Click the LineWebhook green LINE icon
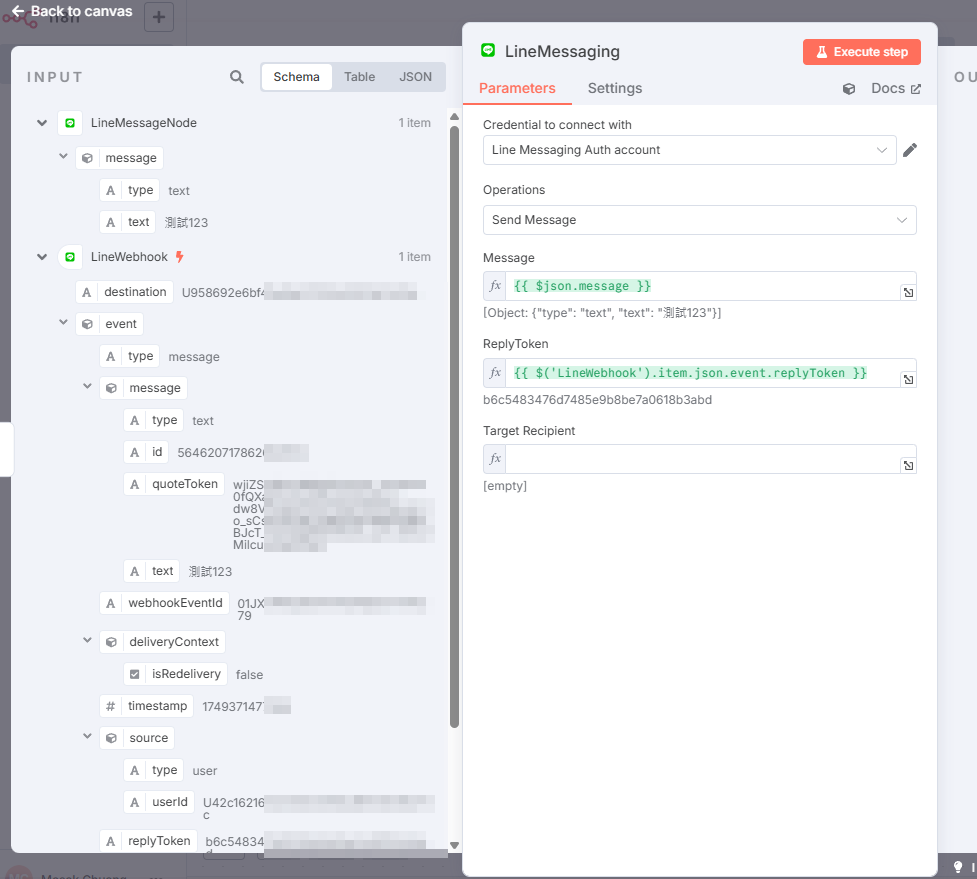The width and height of the screenshot is (977, 879). [x=70, y=257]
